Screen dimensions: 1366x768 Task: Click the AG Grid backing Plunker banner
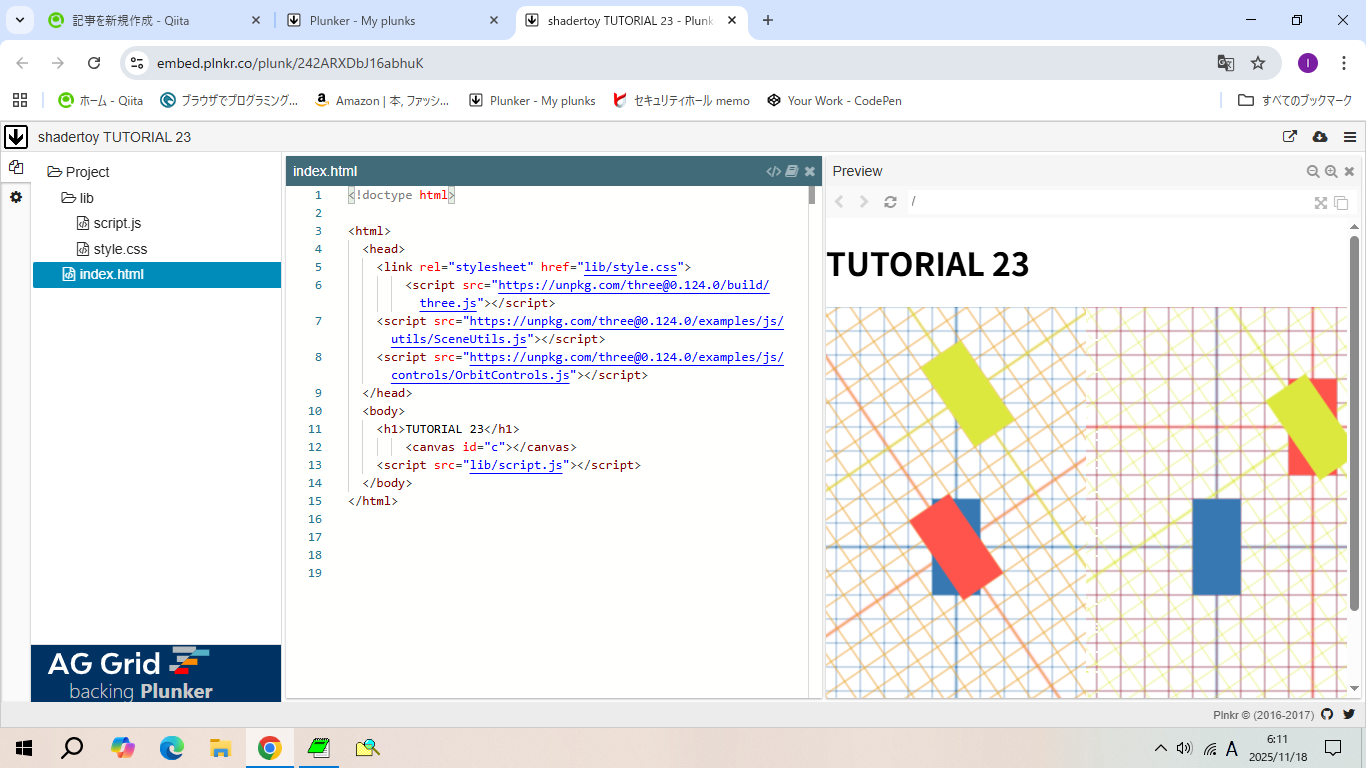click(157, 673)
